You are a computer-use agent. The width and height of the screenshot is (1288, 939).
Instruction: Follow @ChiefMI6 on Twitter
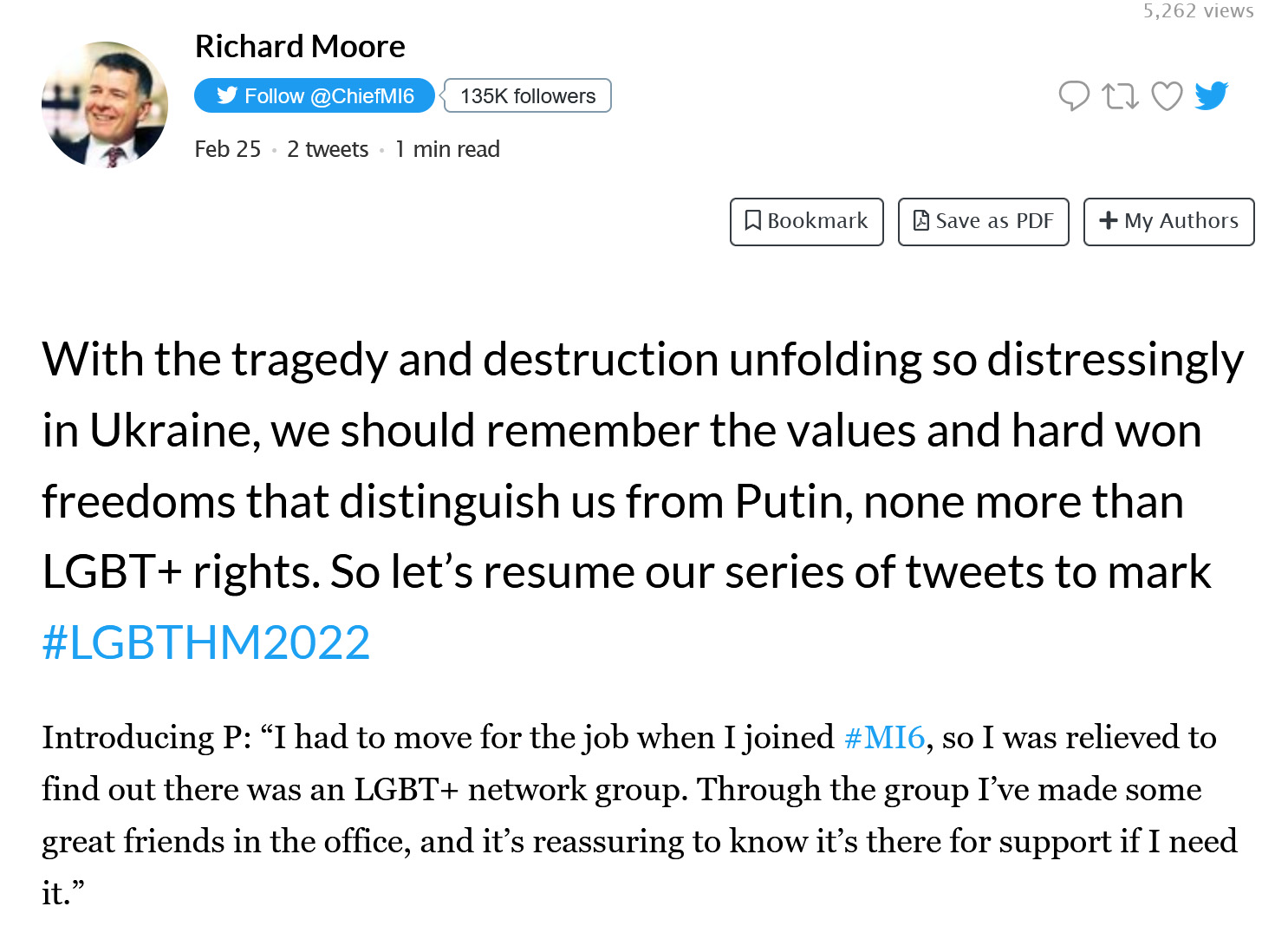click(315, 95)
